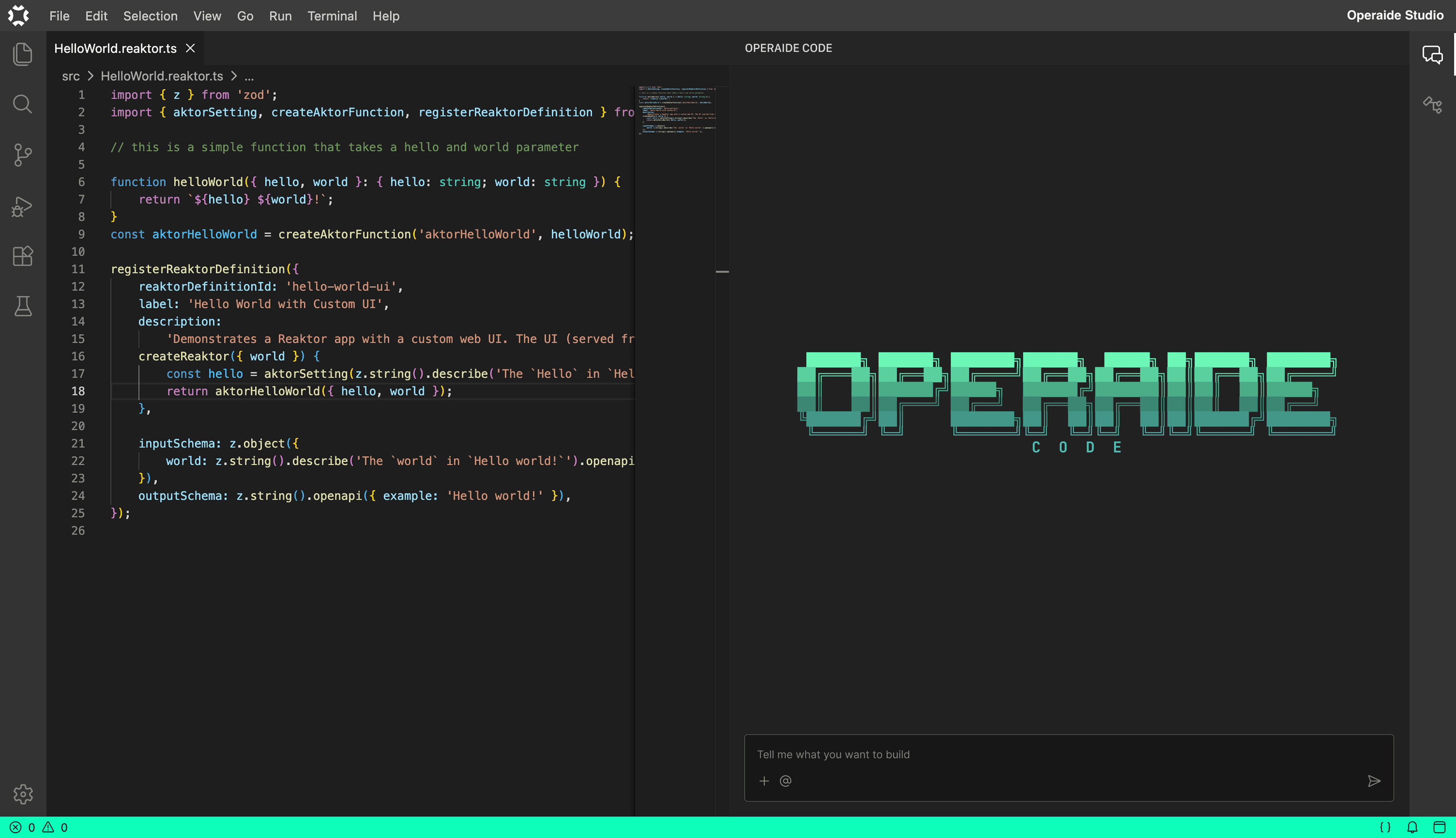Open the Source Control view
Screen dimensions: 1456x838
(x=22, y=155)
